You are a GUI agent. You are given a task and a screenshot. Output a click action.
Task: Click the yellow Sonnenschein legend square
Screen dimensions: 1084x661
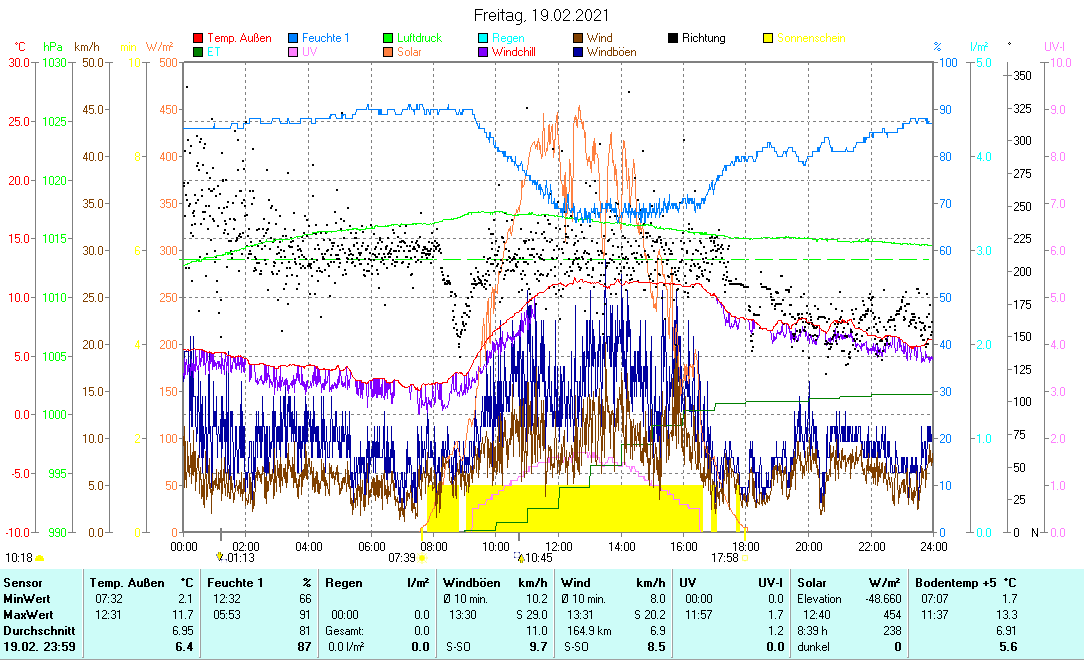click(768, 39)
